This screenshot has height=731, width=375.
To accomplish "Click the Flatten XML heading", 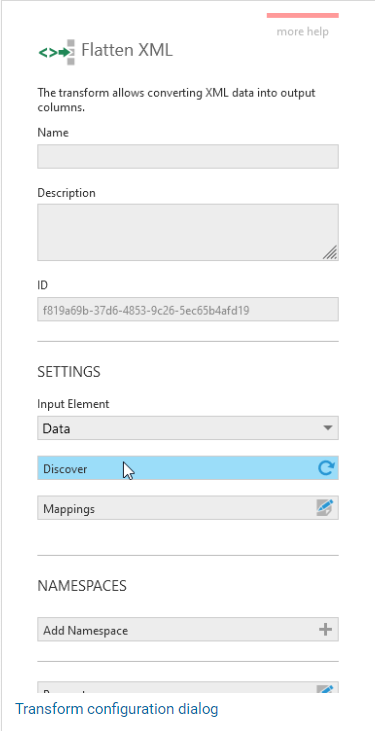I will click(127, 50).
